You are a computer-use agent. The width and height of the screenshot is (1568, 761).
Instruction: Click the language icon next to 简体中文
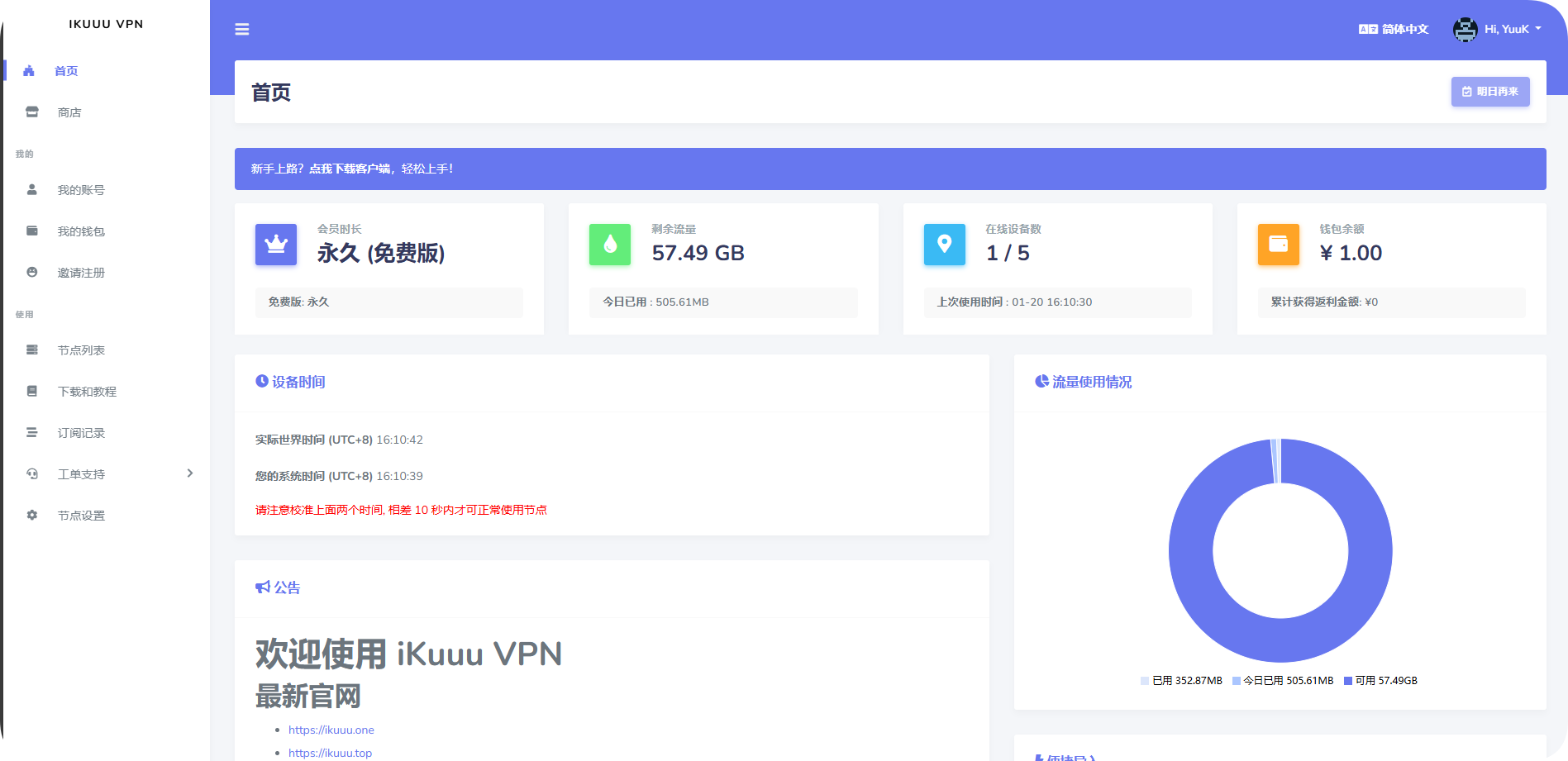coord(1368,29)
